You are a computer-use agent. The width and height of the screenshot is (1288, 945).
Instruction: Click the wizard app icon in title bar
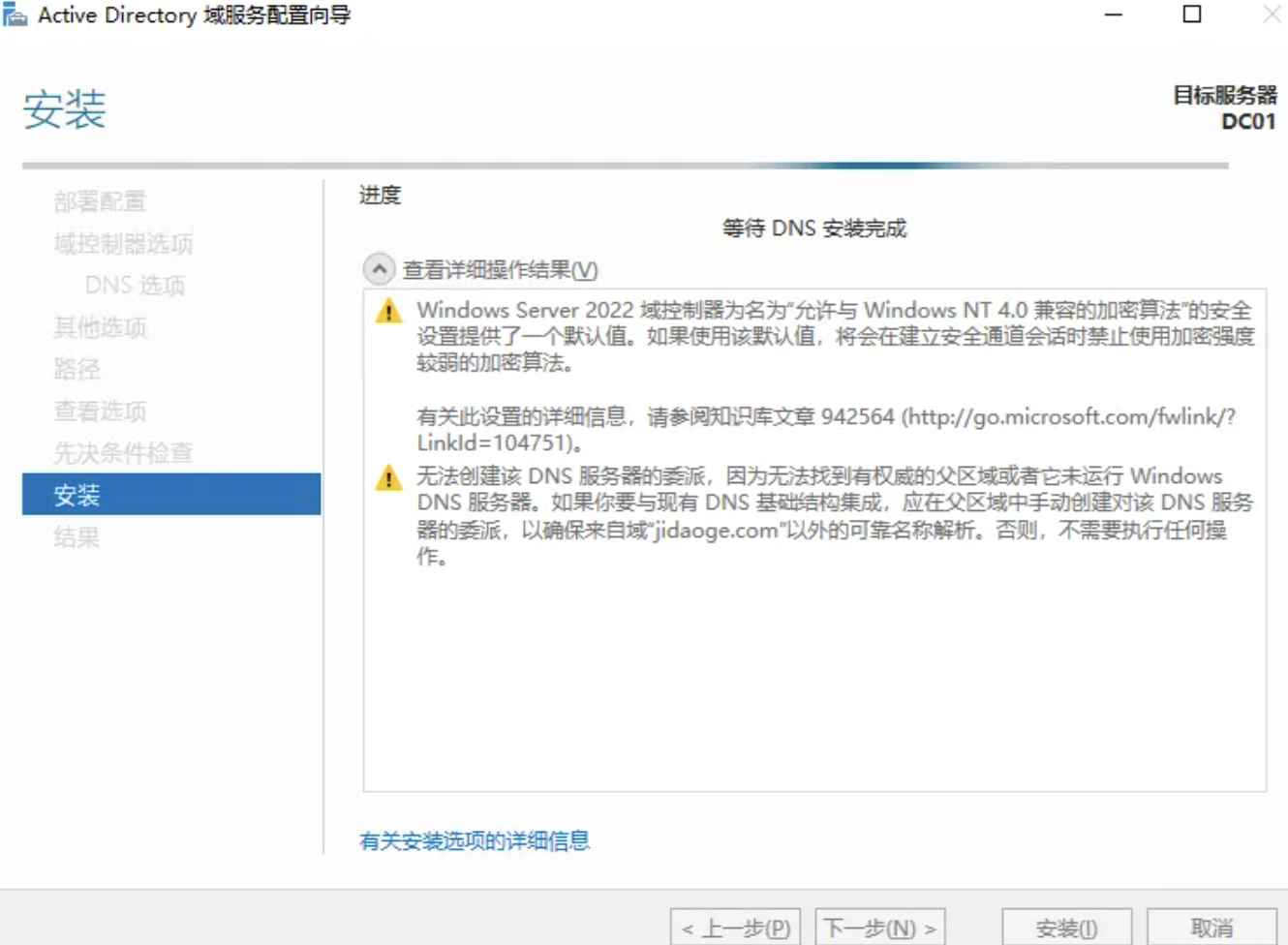(x=15, y=15)
